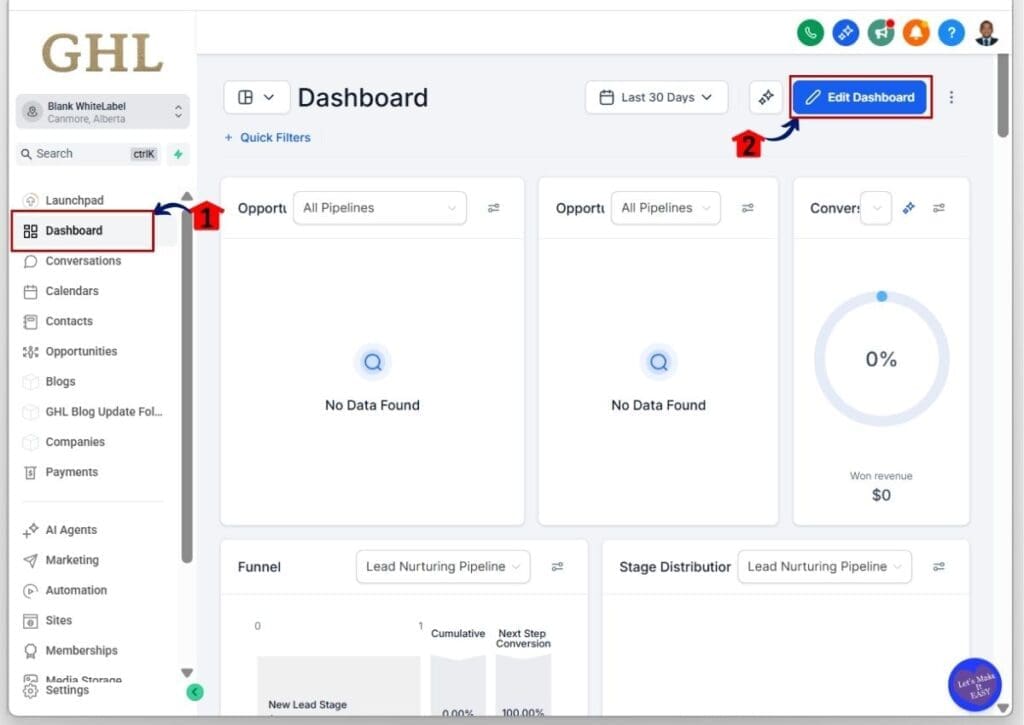Click the AI assistant sparkle icon beside Edit Dashboard
This screenshot has width=1024, height=725.
coord(766,97)
